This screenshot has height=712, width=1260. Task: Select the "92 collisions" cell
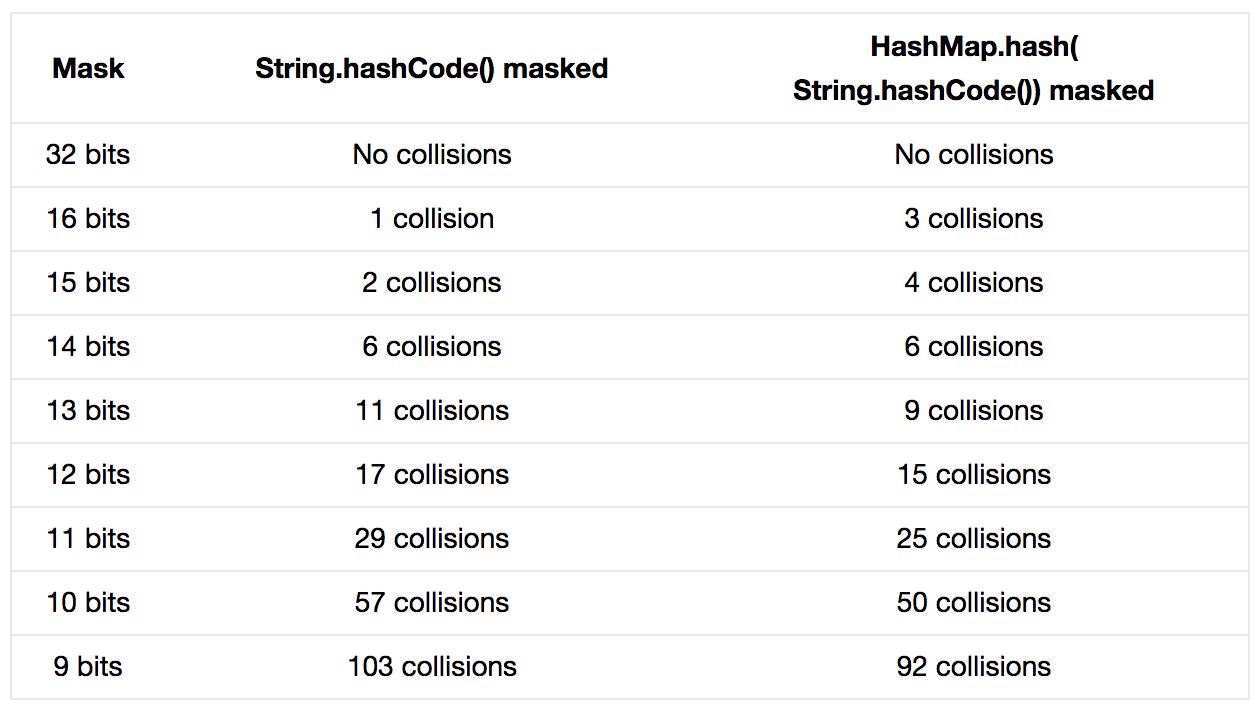click(x=973, y=667)
